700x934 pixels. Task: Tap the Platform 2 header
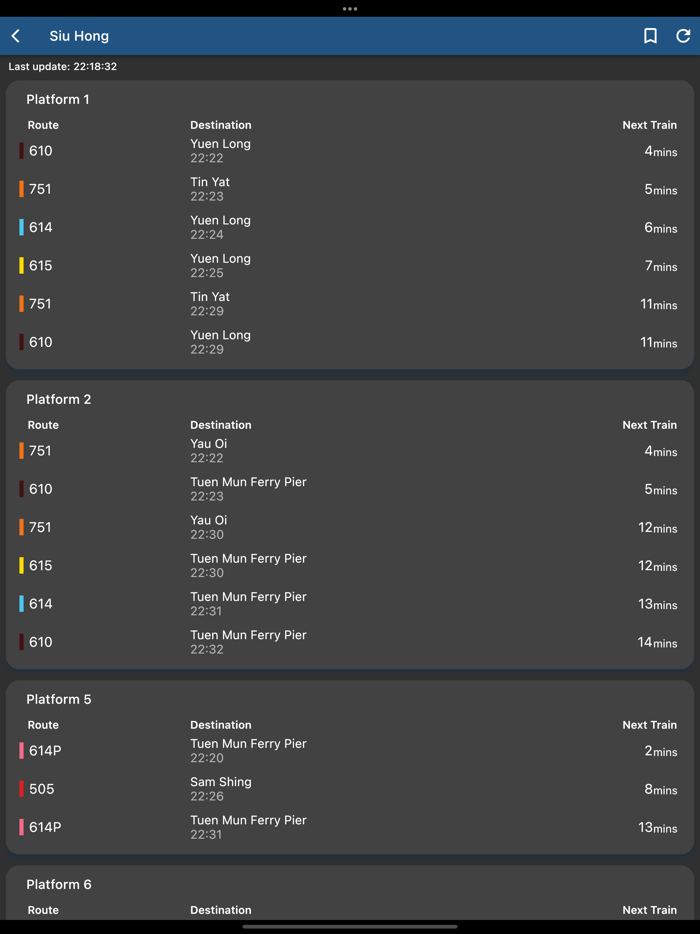point(58,399)
